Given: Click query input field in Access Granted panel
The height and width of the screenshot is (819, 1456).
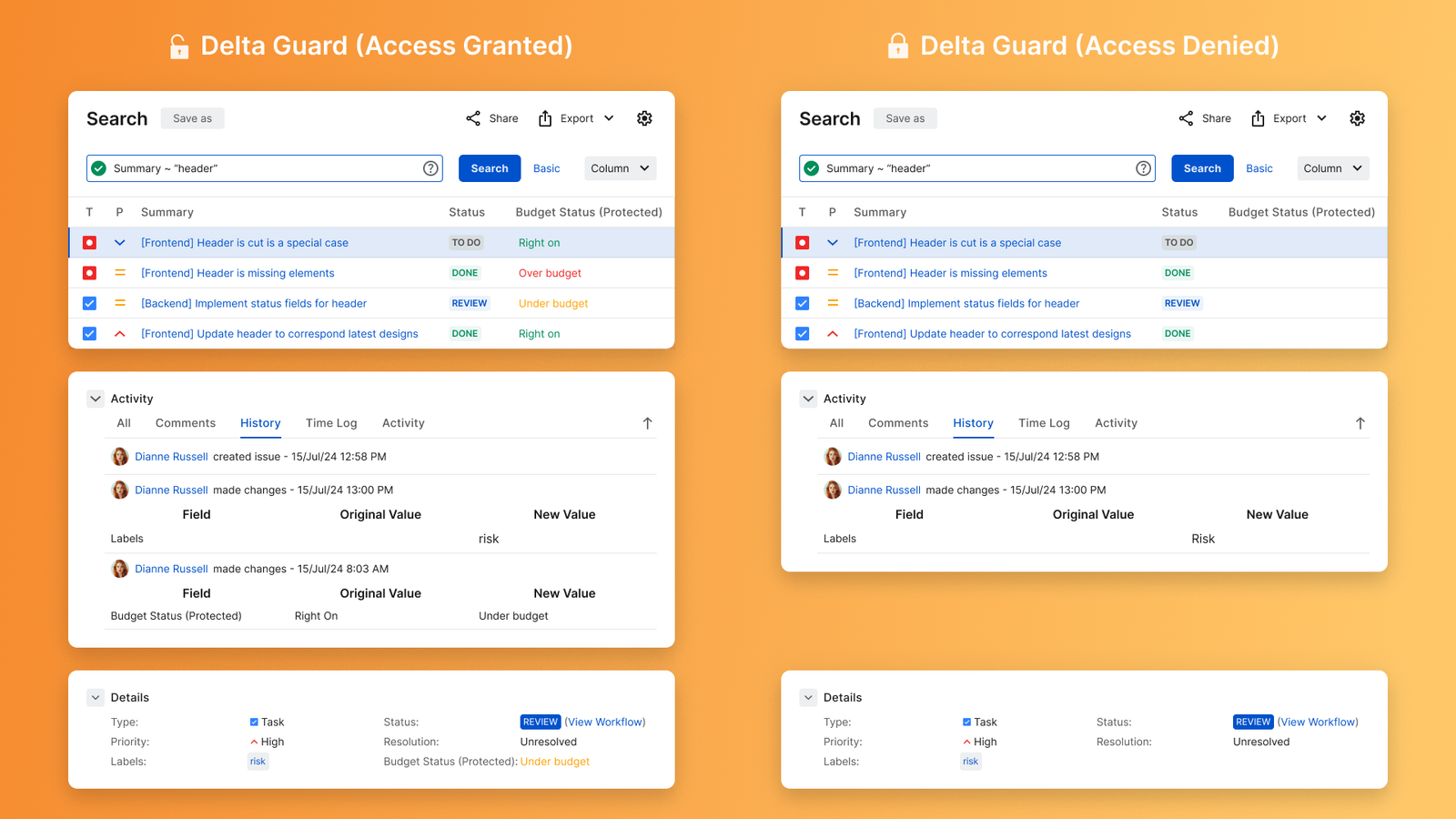Looking at the screenshot, I should (265, 168).
